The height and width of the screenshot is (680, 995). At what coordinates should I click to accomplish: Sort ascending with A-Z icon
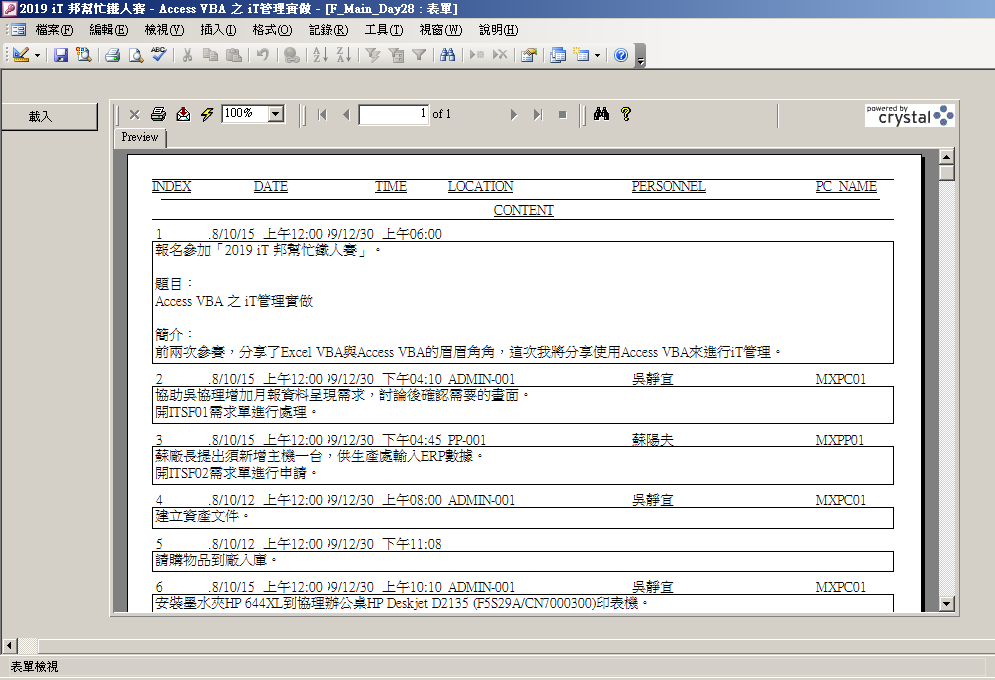point(320,55)
